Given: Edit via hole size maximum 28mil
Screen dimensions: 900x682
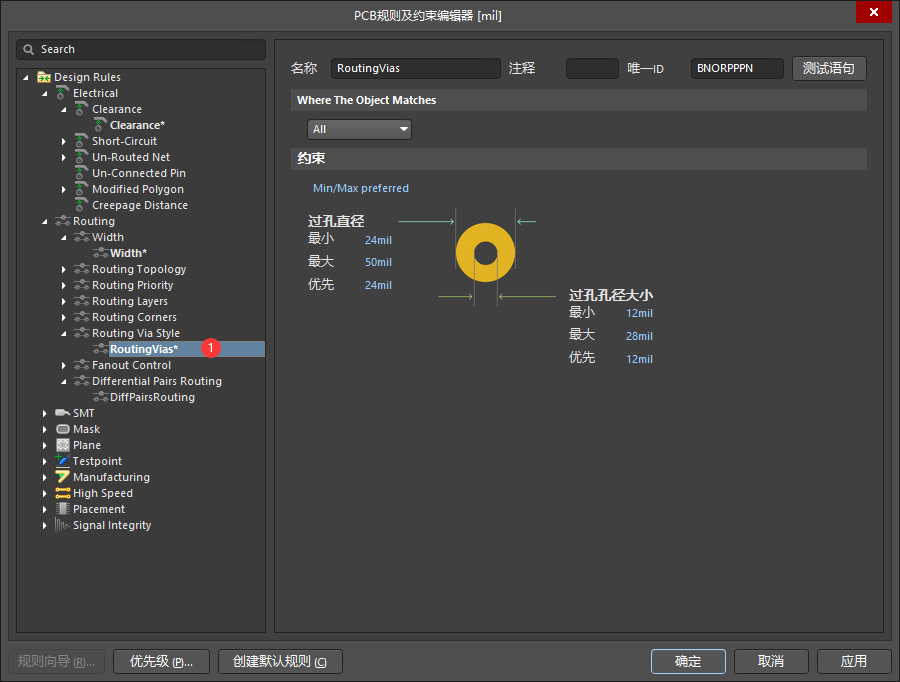Looking at the screenshot, I should 639,336.
